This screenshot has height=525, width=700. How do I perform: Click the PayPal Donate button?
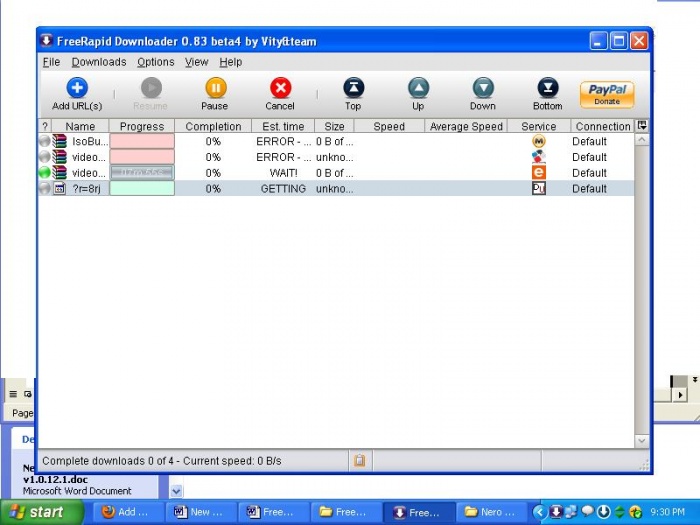(x=607, y=95)
